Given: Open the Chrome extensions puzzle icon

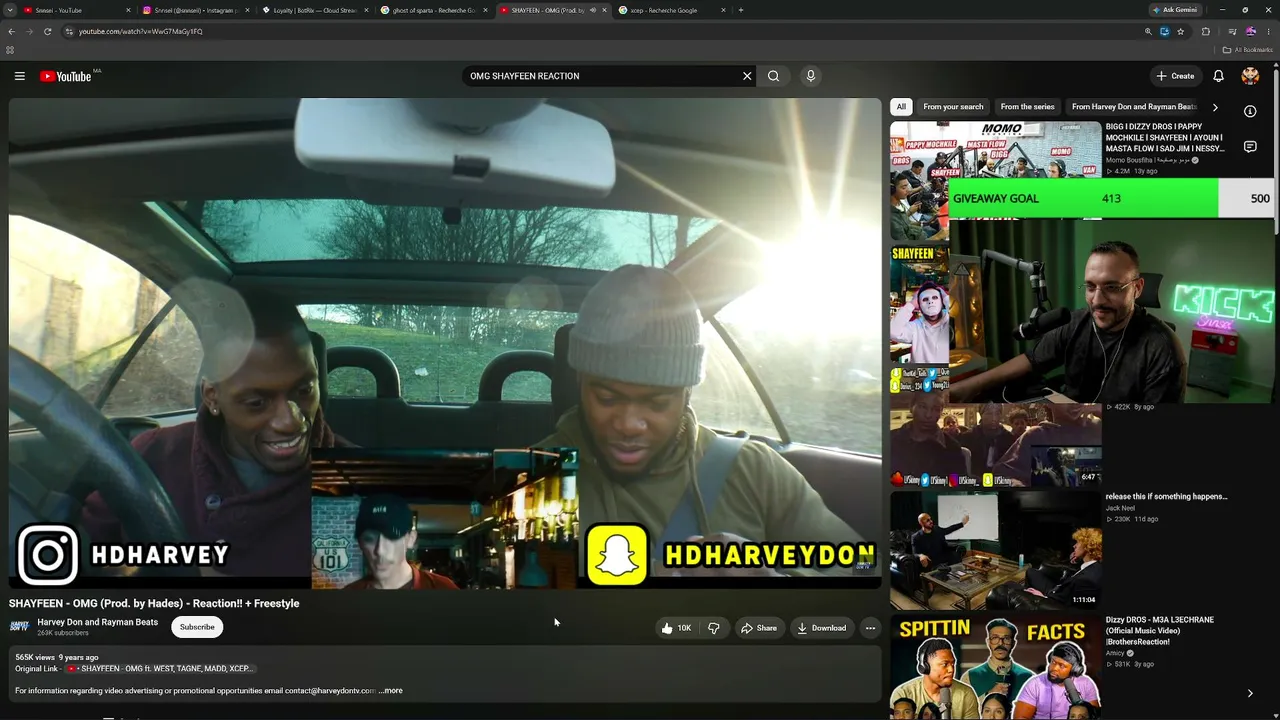Looking at the screenshot, I should [x=1205, y=31].
